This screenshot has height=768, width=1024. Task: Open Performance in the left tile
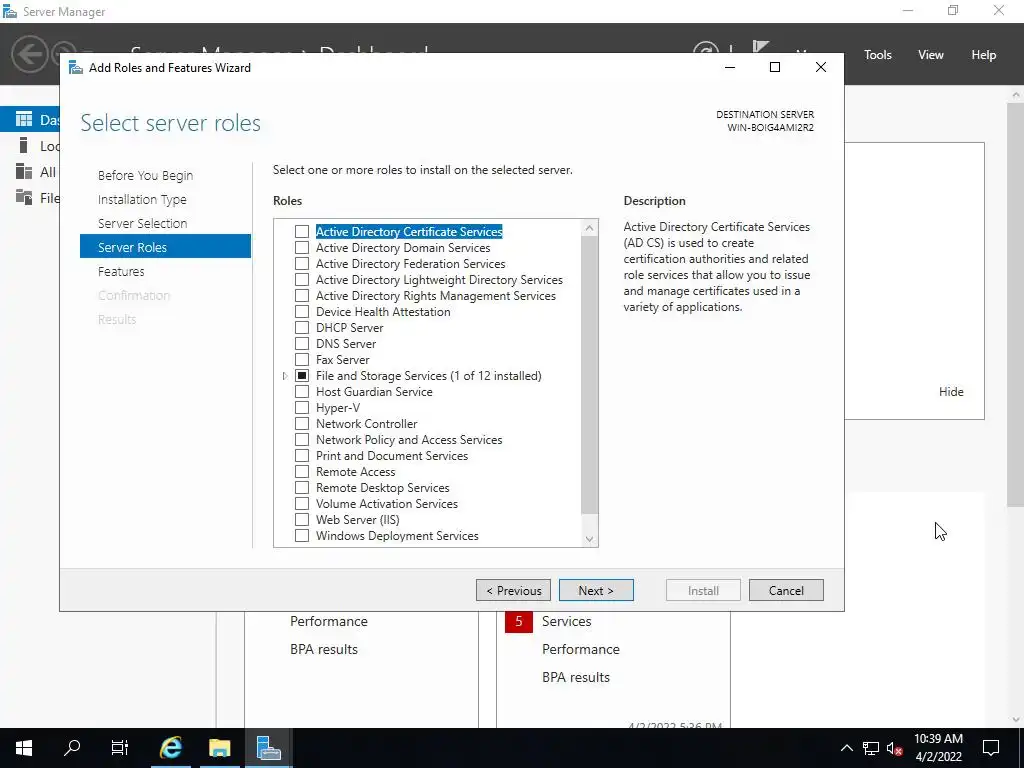pyautogui.click(x=328, y=621)
